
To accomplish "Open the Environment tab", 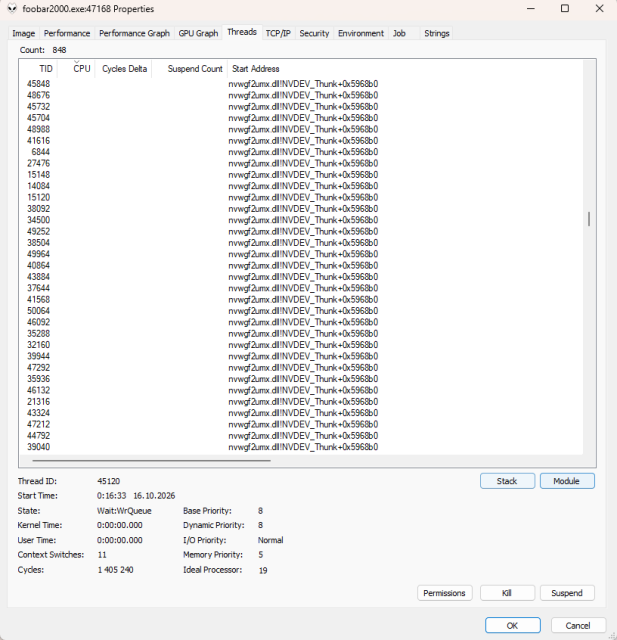I will click(361, 33).
